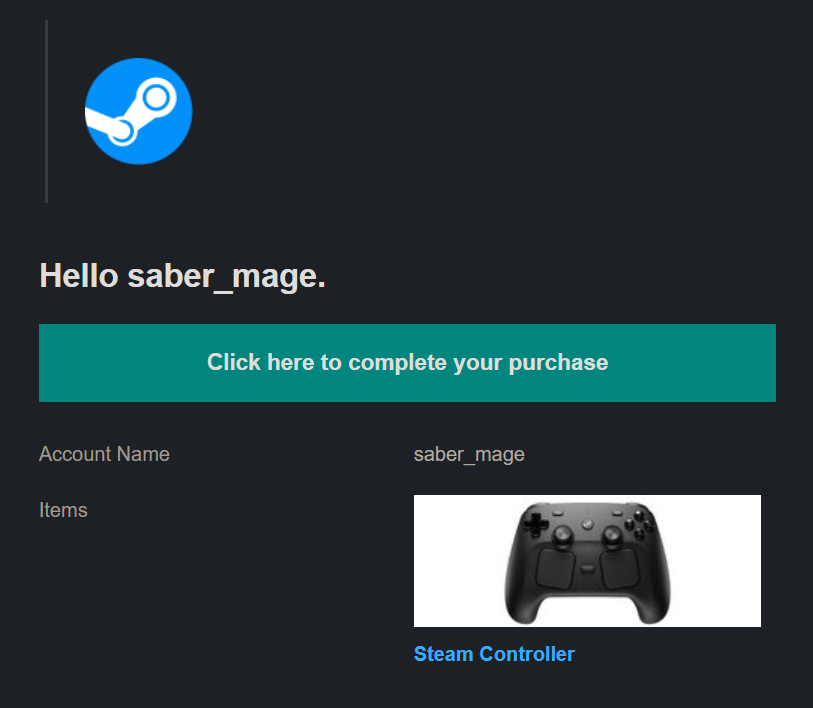
Task: Click the controller product image
Action: (587, 561)
